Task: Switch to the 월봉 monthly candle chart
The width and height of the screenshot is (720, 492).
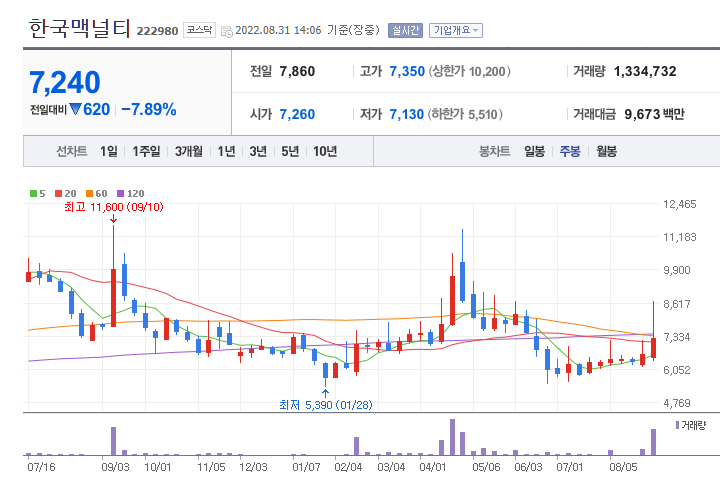Action: tap(607, 151)
